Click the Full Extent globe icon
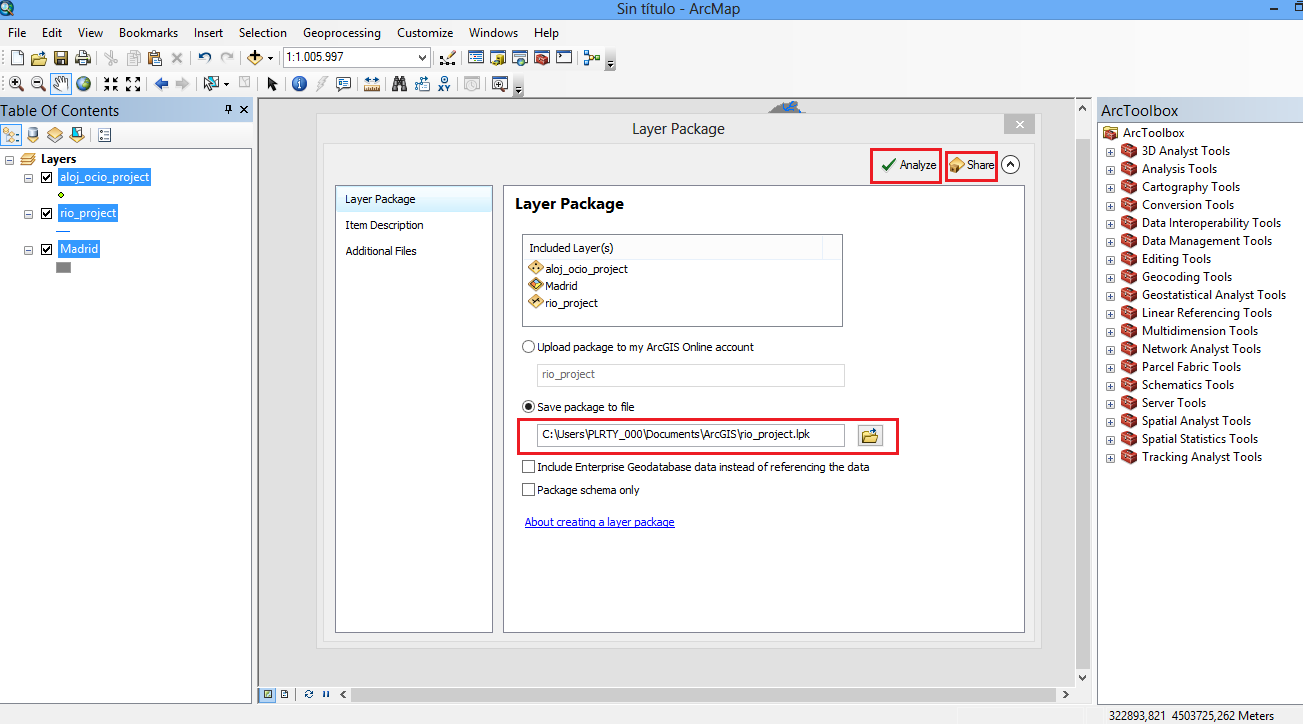1303x724 pixels. coord(83,84)
